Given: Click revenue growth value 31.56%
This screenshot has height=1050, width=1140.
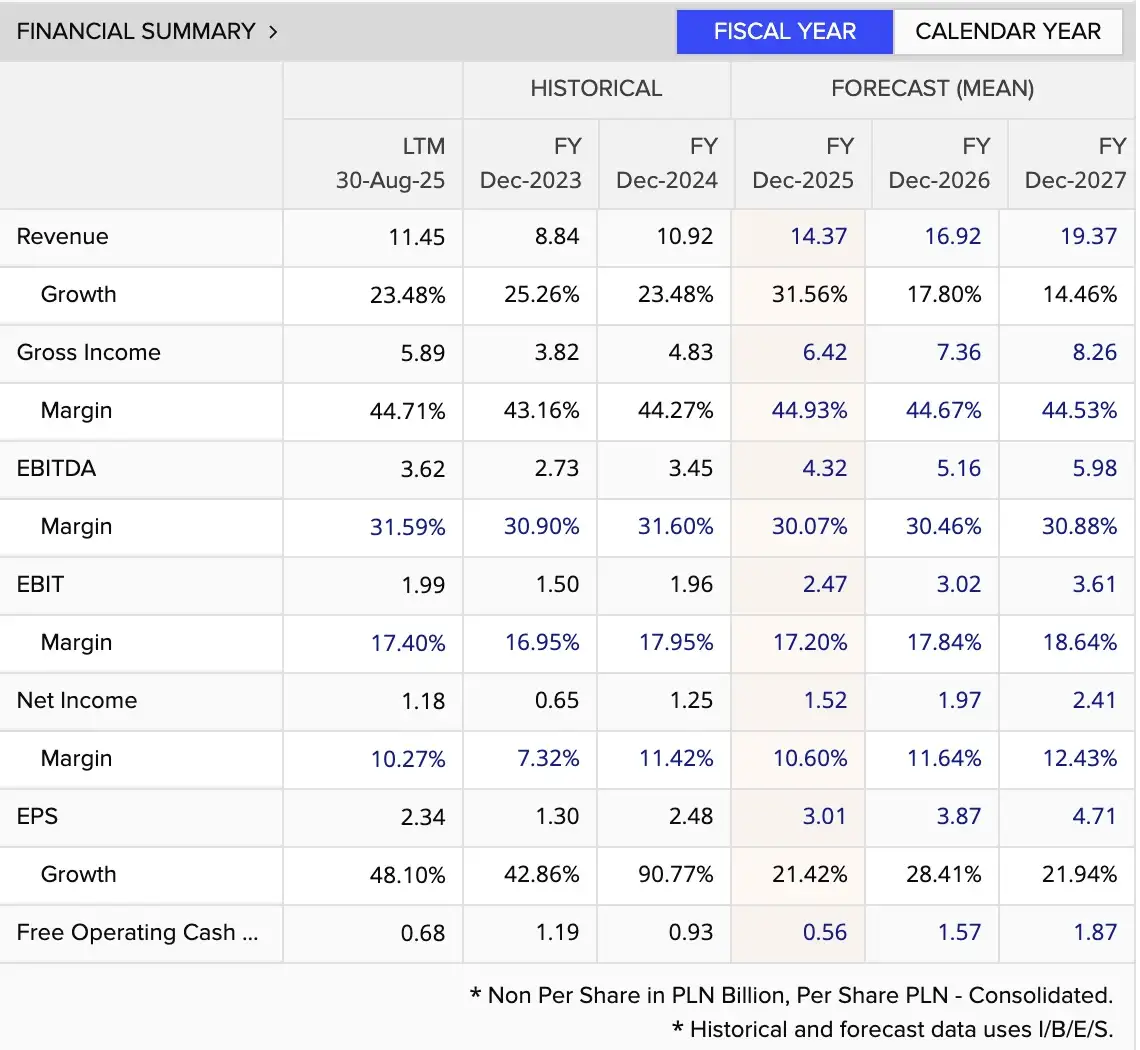Looking at the screenshot, I should pyautogui.click(x=809, y=294).
